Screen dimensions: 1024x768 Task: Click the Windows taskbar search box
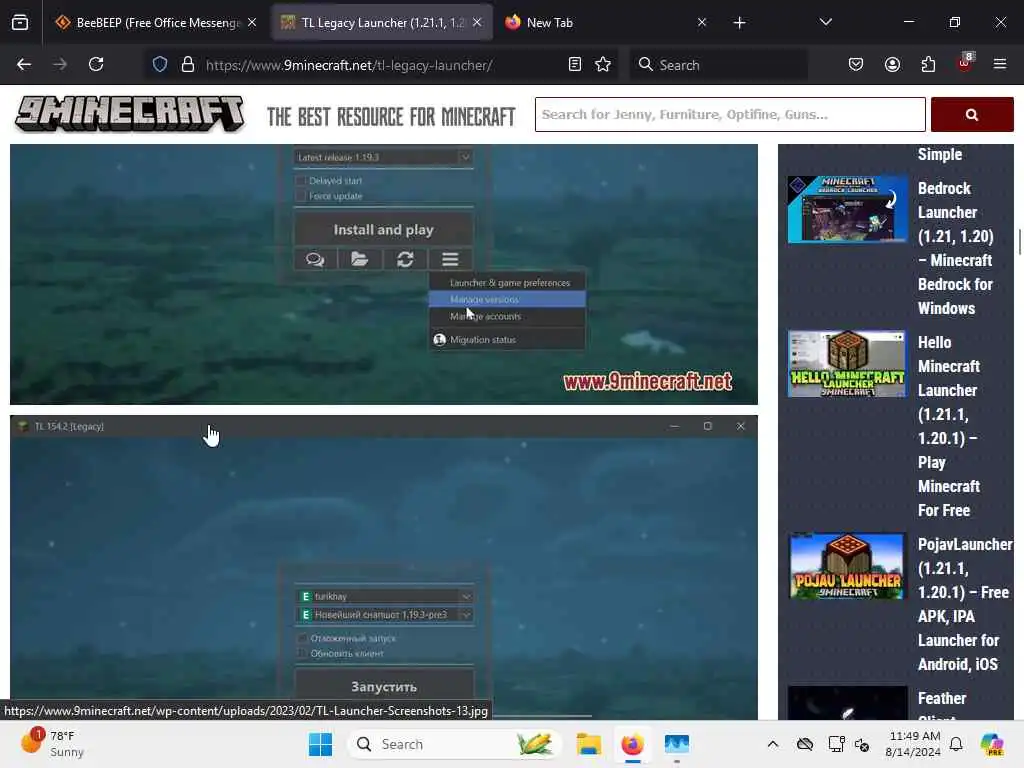tap(454, 744)
